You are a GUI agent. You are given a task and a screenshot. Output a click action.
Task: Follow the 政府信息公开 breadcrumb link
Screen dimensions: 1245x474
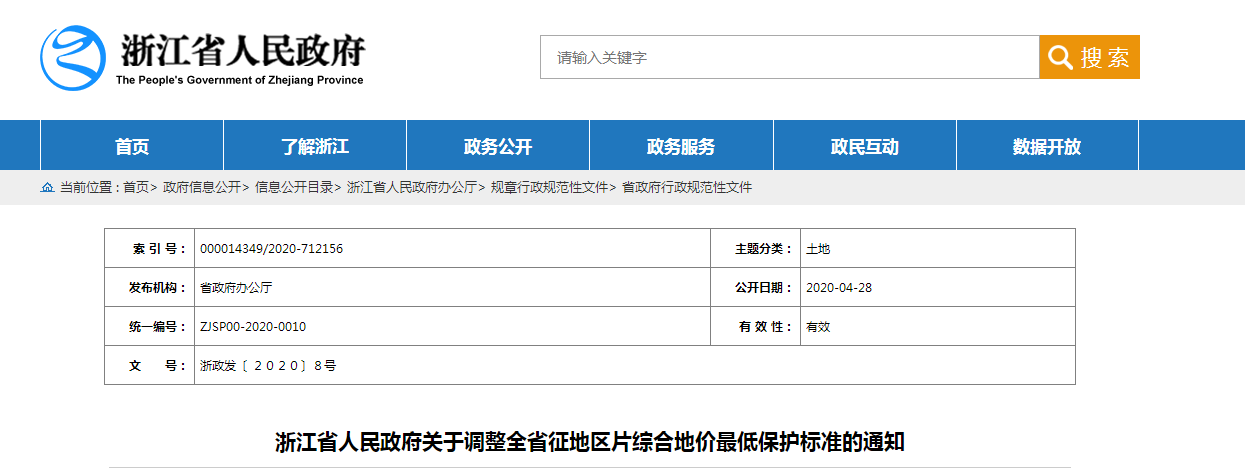pos(202,187)
